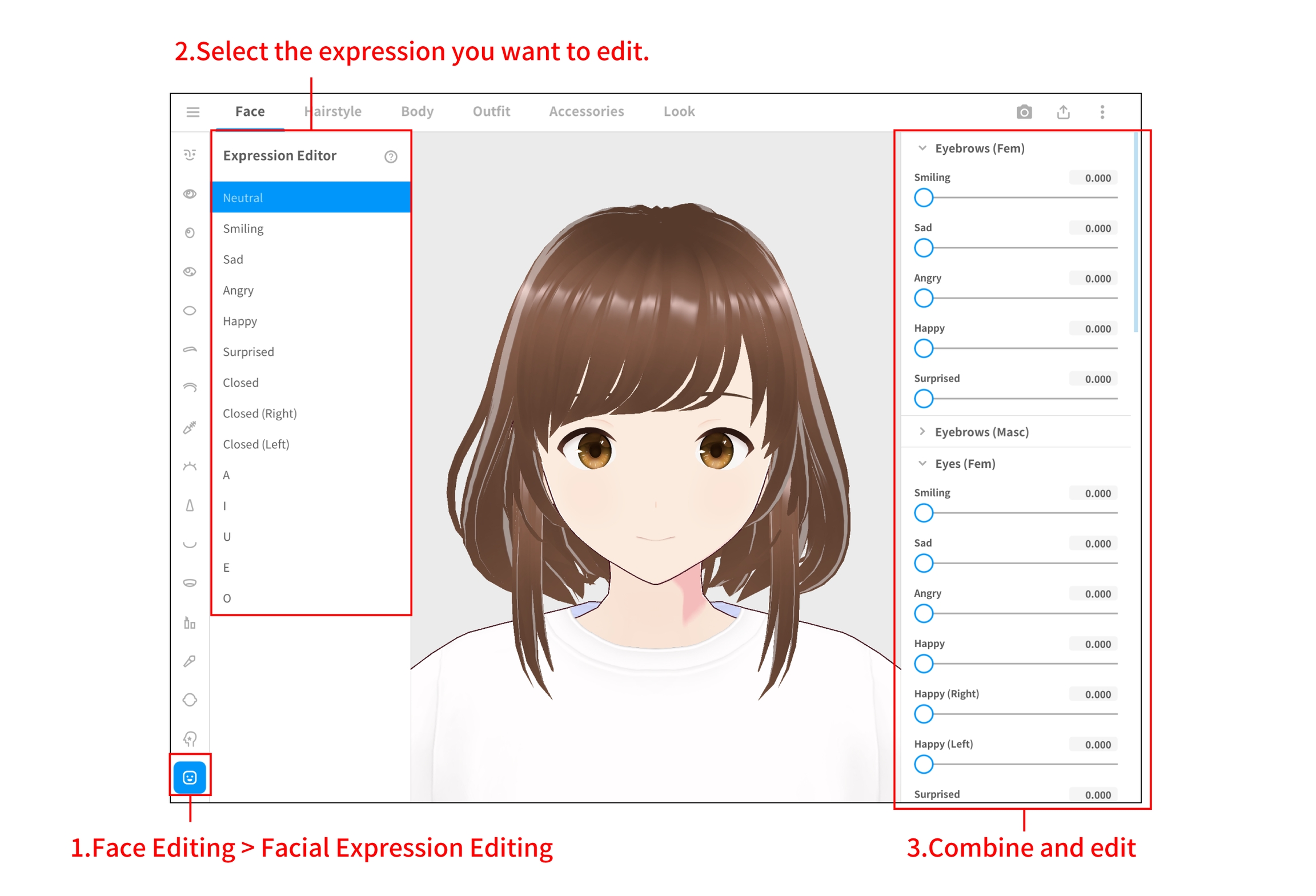Screen dimensions: 1316x896
Task: Select the eyebrow editing sidebar icon
Action: pos(190,349)
